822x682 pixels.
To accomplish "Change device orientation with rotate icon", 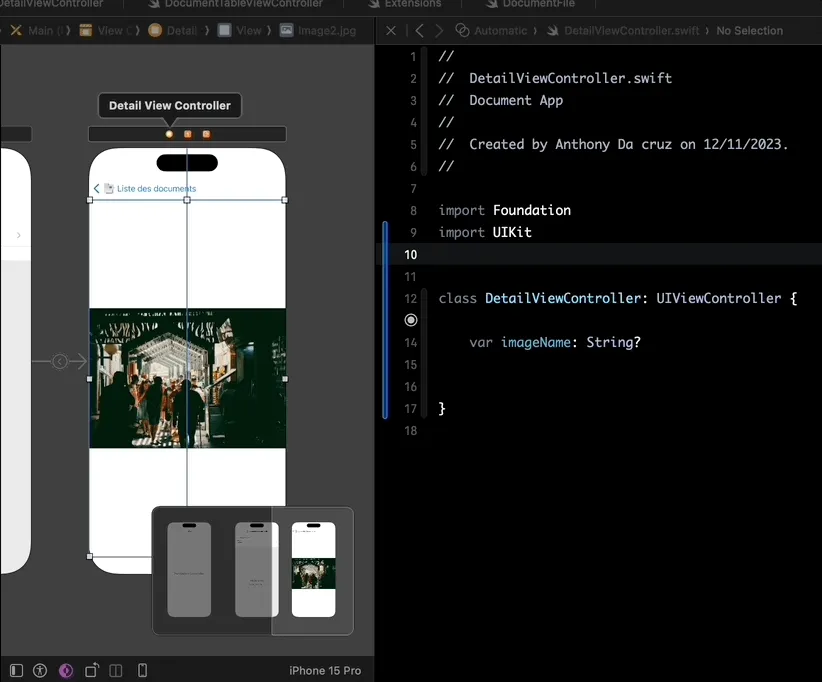I will coord(92,670).
